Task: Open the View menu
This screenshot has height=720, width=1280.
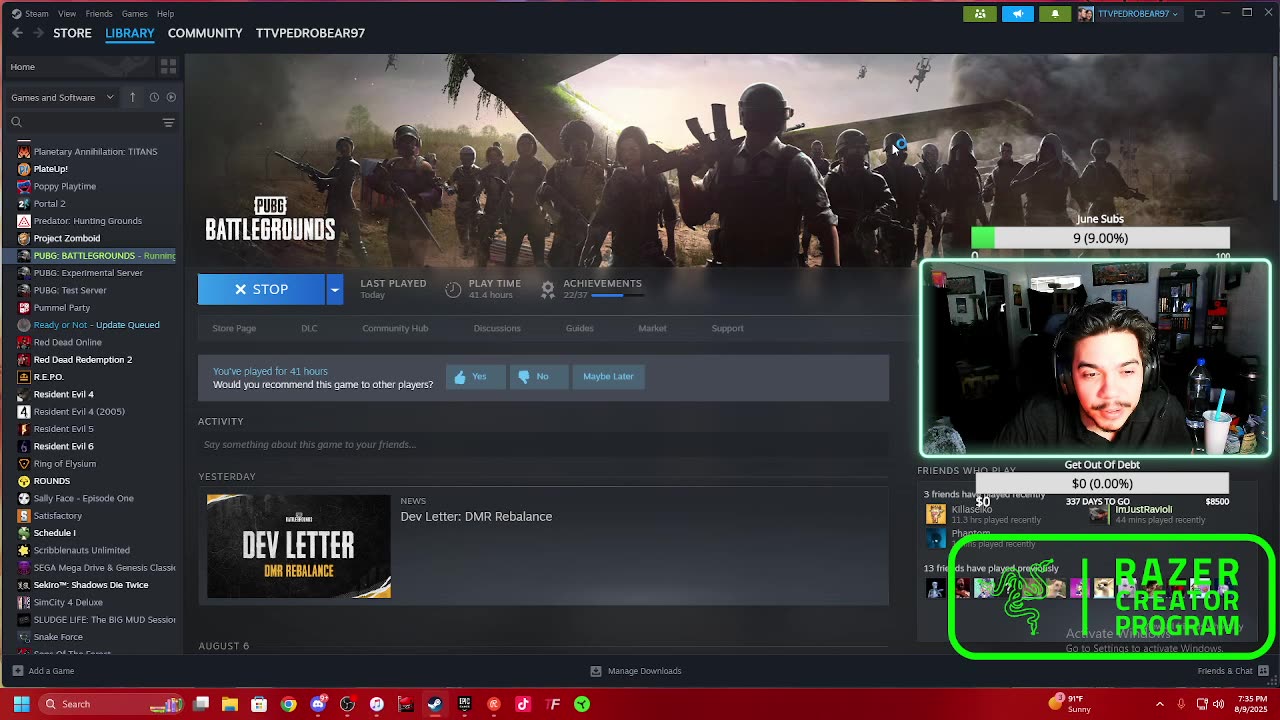Action: (67, 14)
